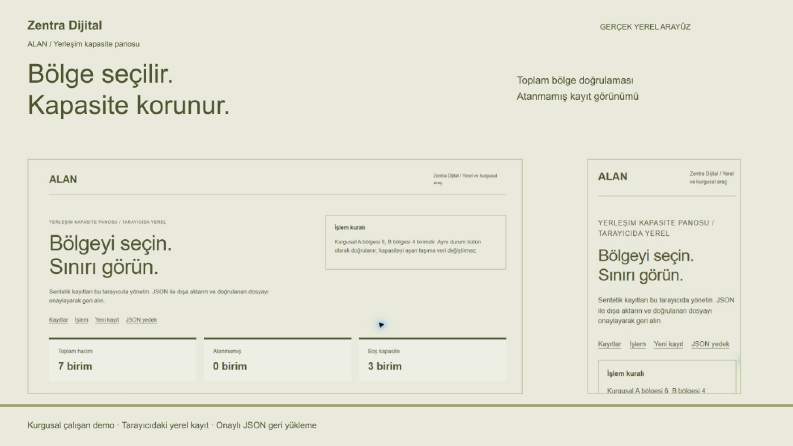Screen dimensions: 793x446
Task: Open the İşlem link in the wide preview
Action: [81, 320]
